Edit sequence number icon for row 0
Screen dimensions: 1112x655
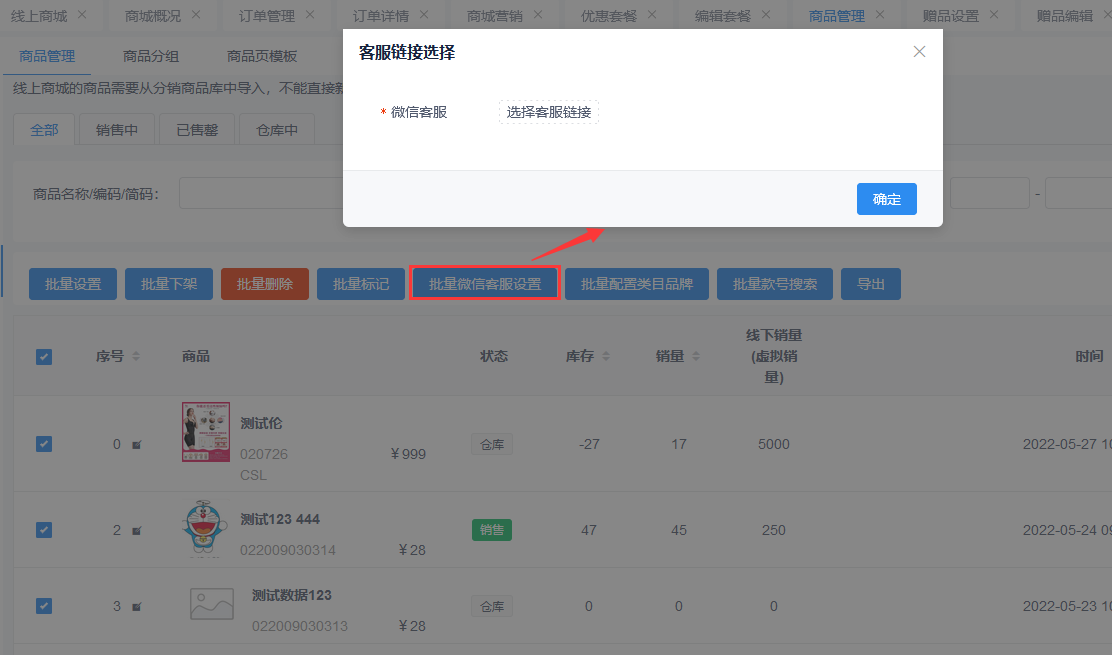point(137,445)
